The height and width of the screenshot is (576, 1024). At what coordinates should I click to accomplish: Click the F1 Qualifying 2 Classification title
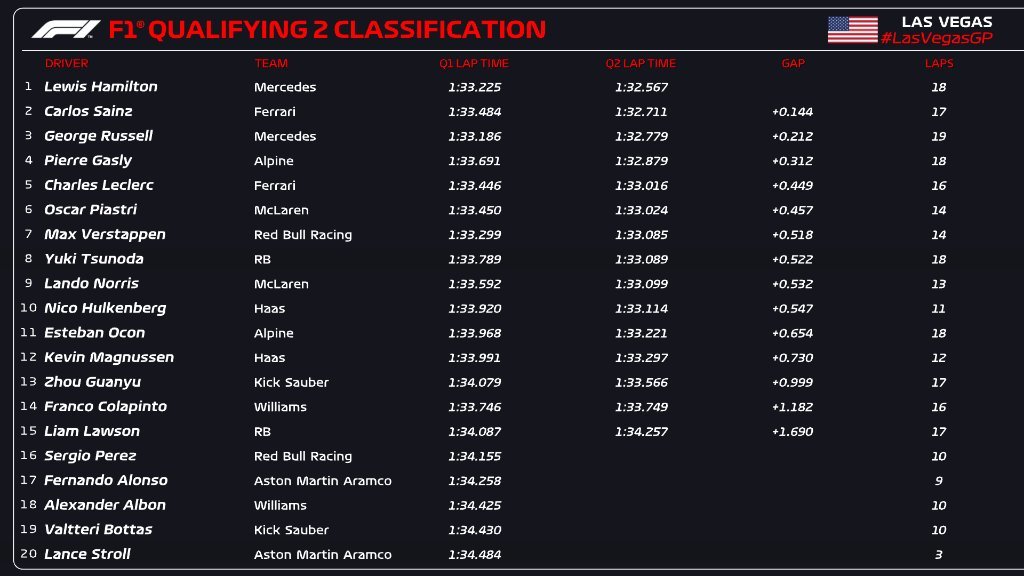pos(327,29)
